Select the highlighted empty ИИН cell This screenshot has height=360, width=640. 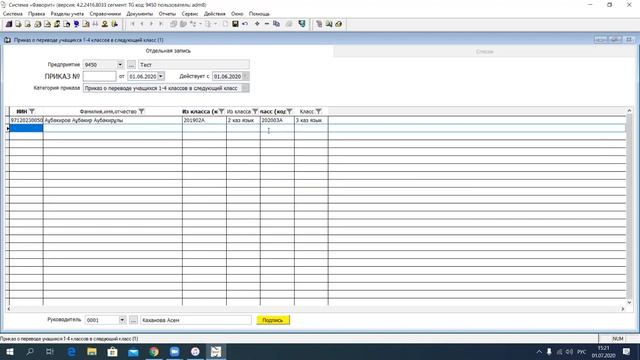26,128
